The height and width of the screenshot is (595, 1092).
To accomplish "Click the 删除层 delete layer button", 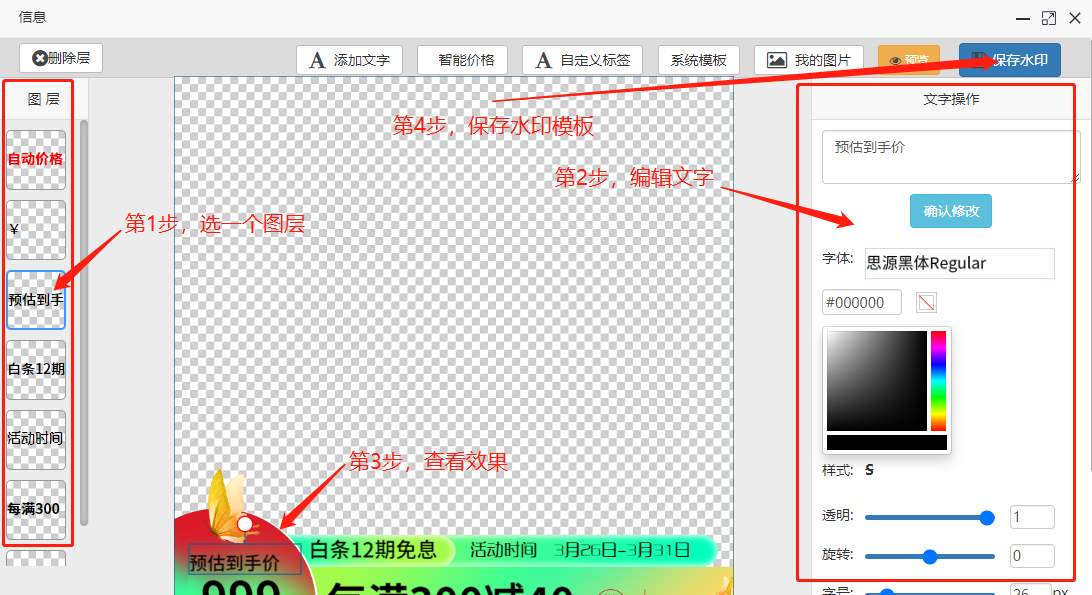I will [61, 58].
